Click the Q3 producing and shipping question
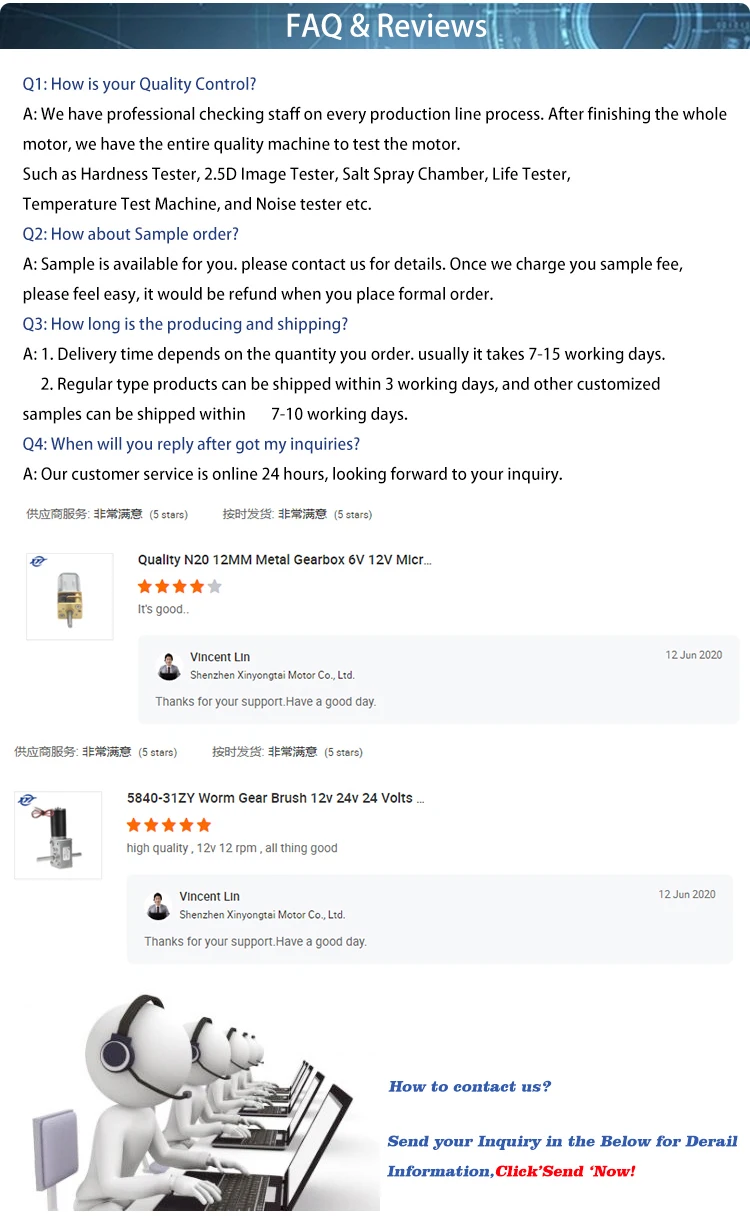 pyautogui.click(x=185, y=324)
